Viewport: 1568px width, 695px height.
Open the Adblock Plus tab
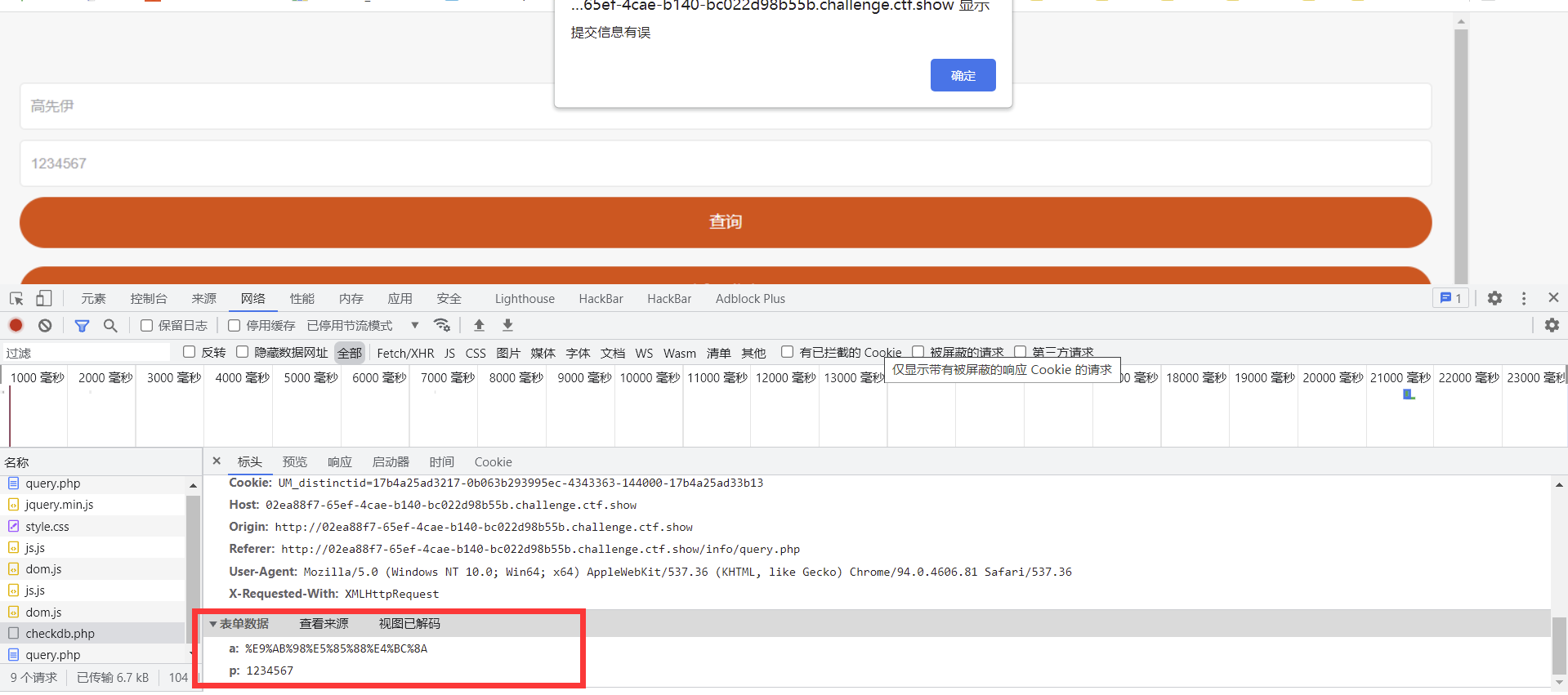[750, 299]
